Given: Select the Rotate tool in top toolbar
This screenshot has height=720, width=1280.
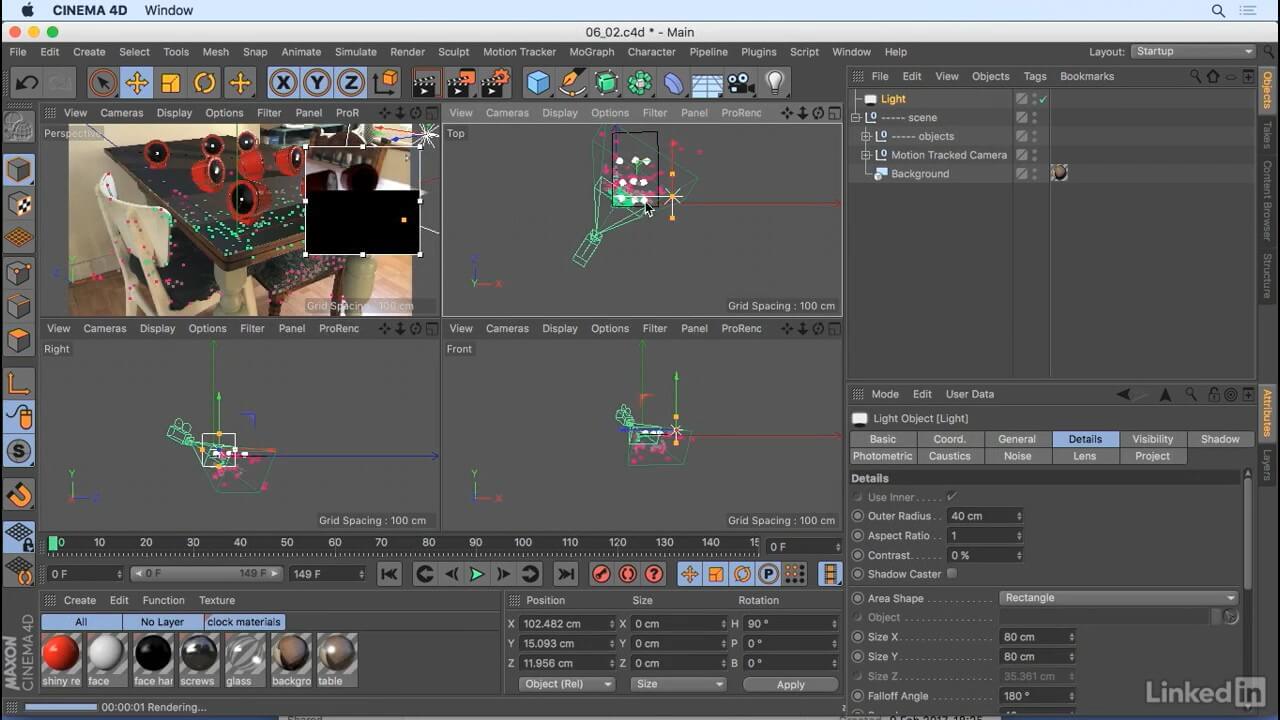Looking at the screenshot, I should pyautogui.click(x=205, y=83).
